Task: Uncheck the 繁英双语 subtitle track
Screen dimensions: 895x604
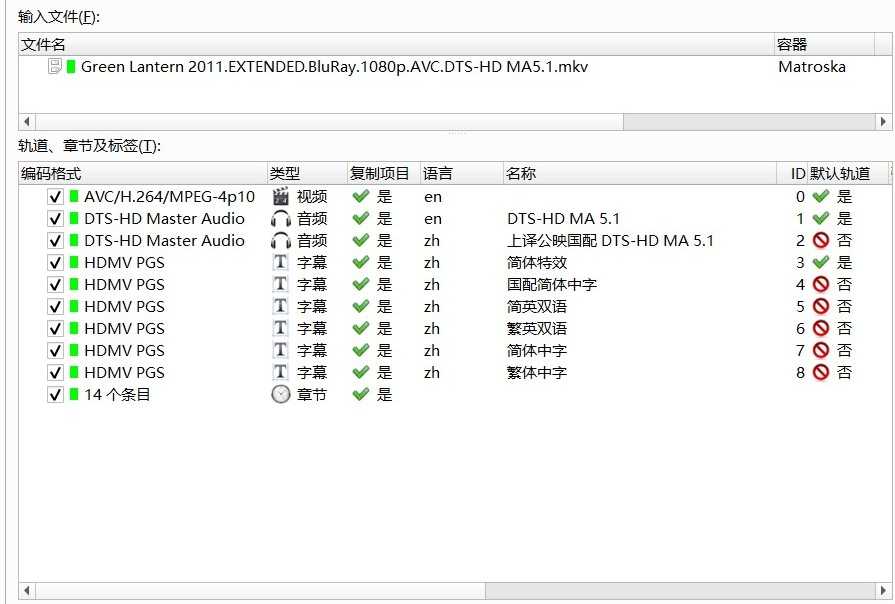Action: tap(55, 328)
